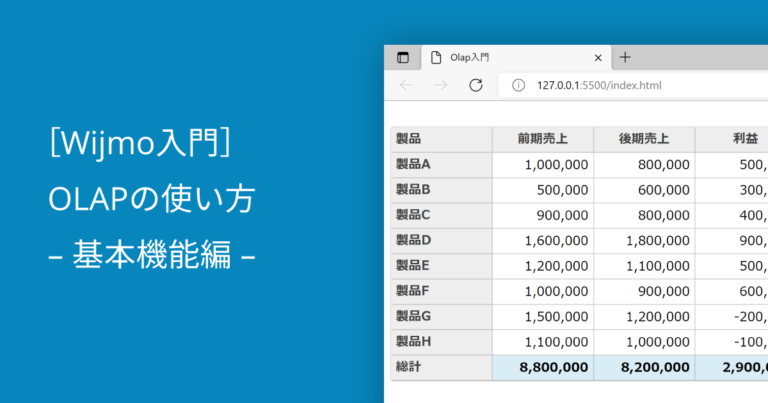Click the [Wijmo入門] title text

(140, 142)
